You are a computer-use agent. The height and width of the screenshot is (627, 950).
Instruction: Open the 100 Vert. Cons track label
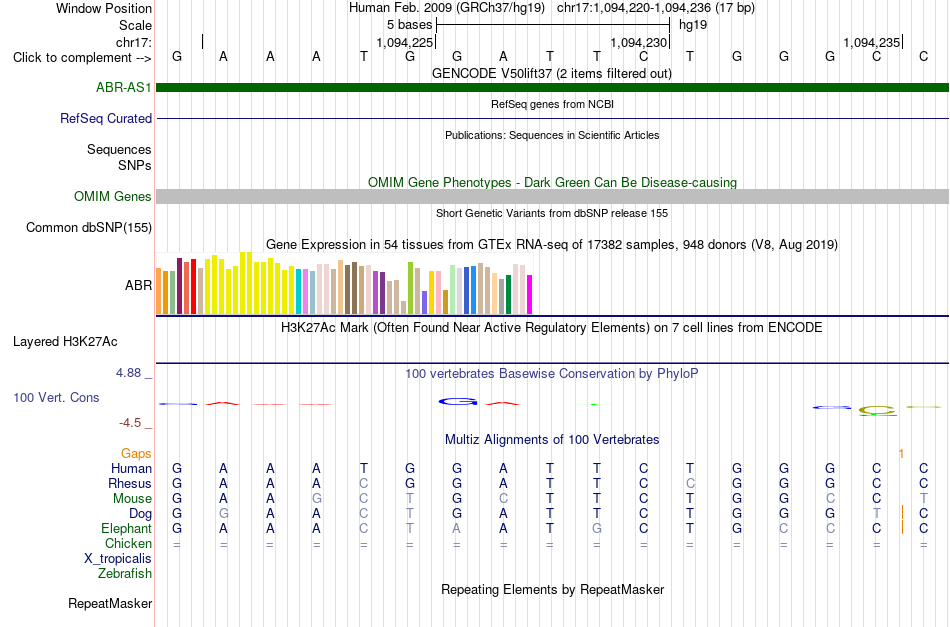pyautogui.click(x=56, y=397)
